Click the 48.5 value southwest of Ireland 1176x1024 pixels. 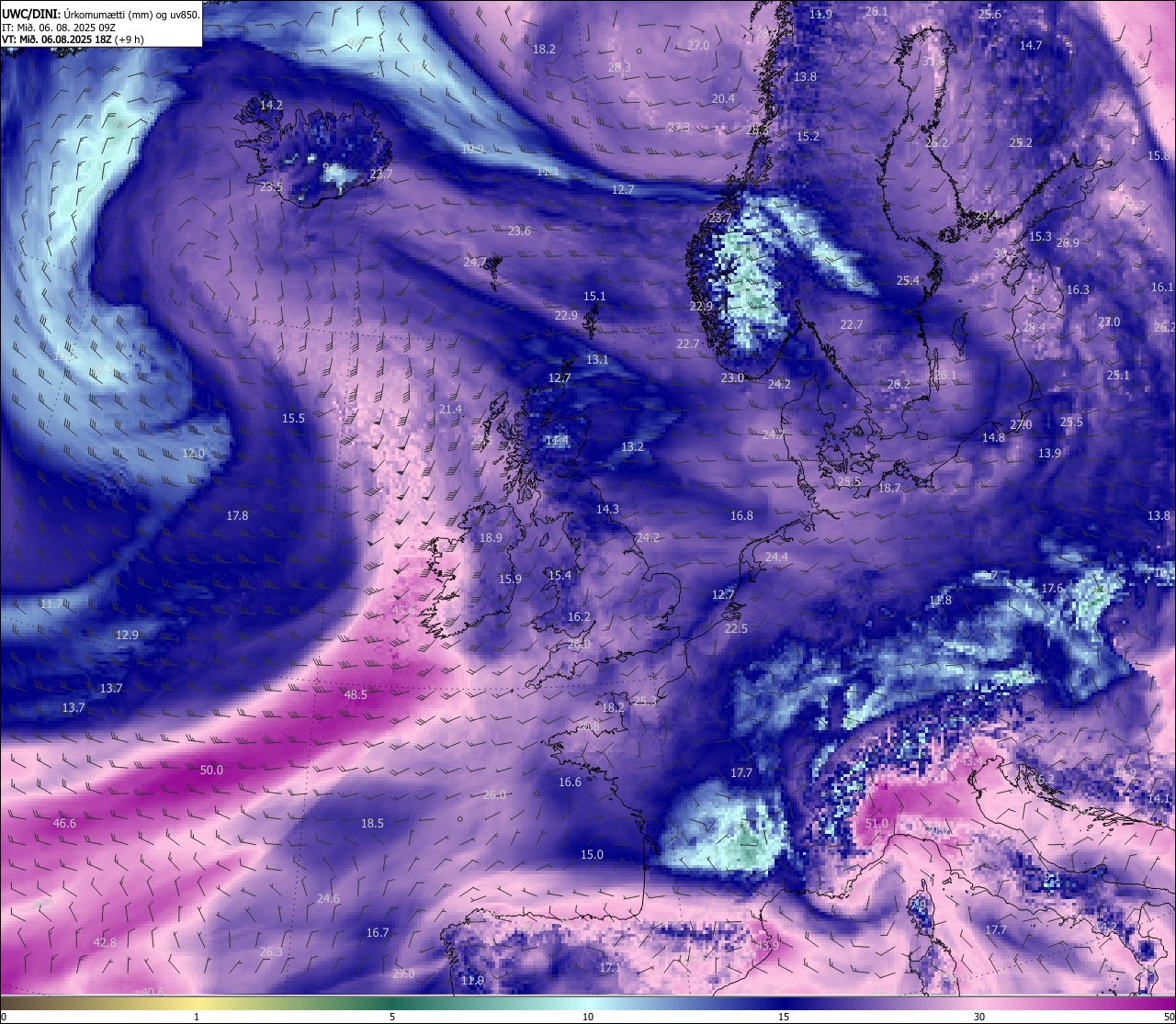click(x=356, y=694)
